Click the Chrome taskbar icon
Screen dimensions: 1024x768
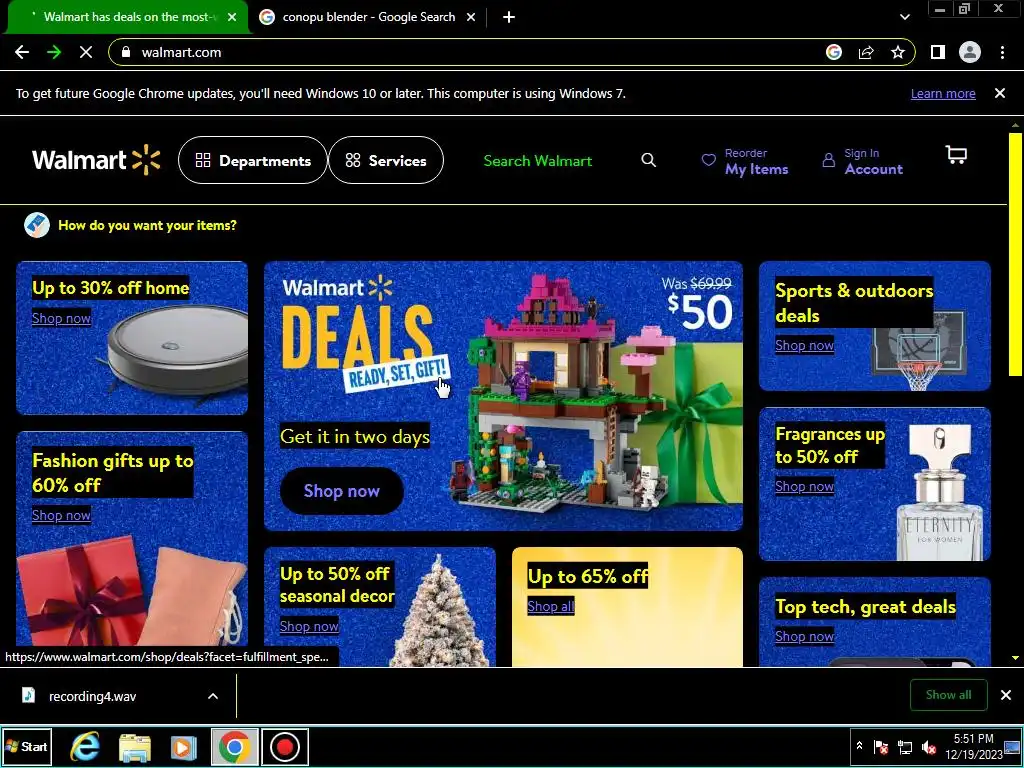(x=234, y=746)
